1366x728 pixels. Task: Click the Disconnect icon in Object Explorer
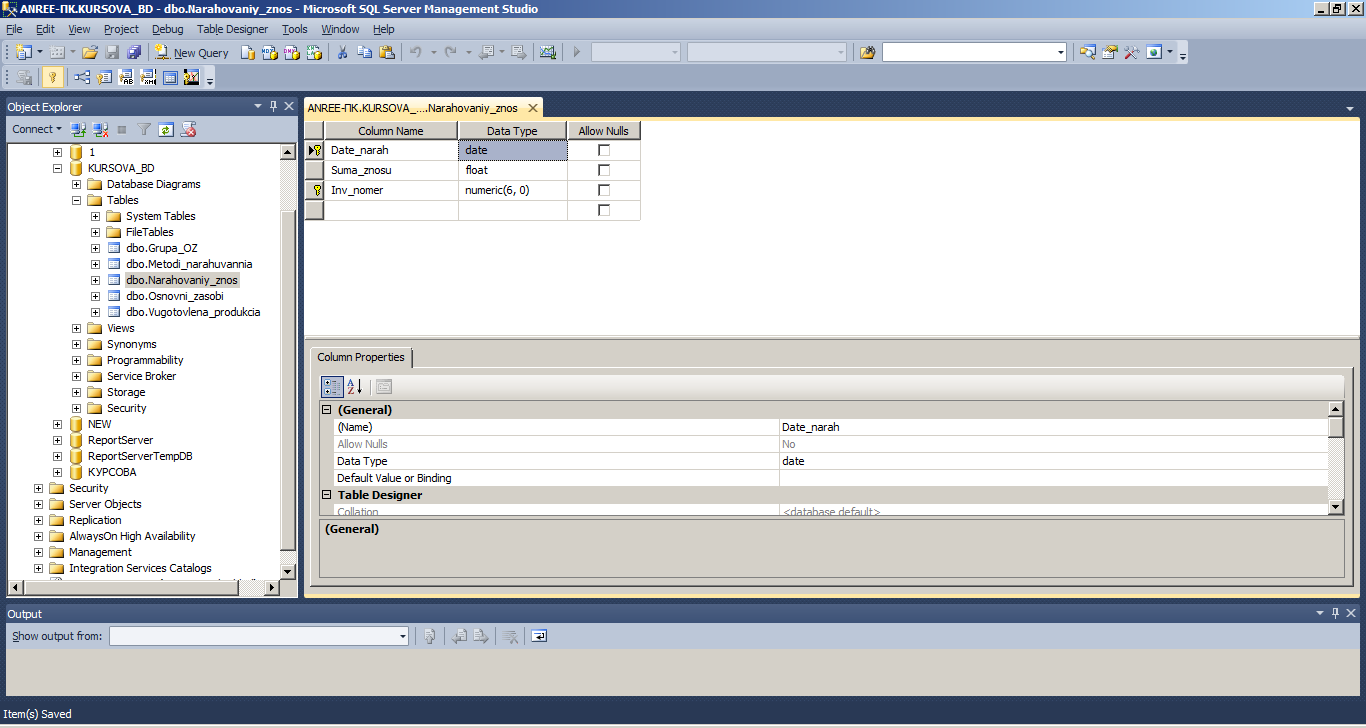pyautogui.click(x=100, y=129)
